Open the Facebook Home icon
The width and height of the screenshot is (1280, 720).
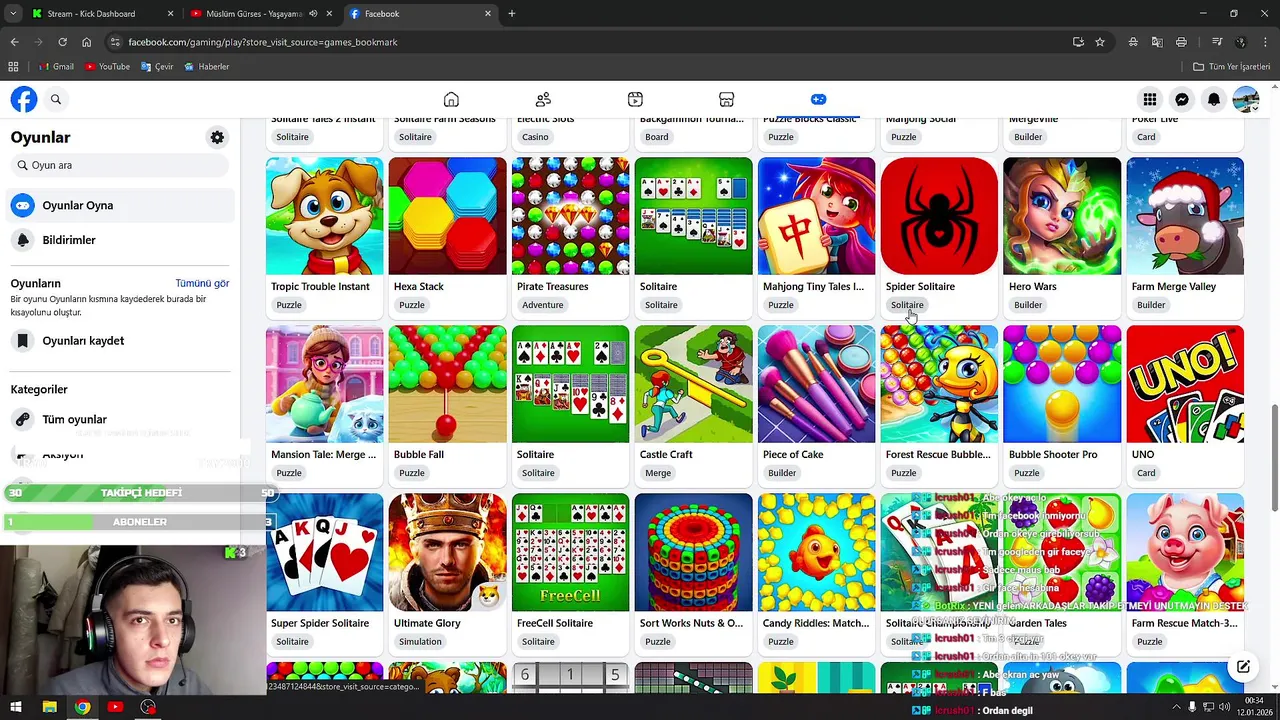pyautogui.click(x=451, y=99)
